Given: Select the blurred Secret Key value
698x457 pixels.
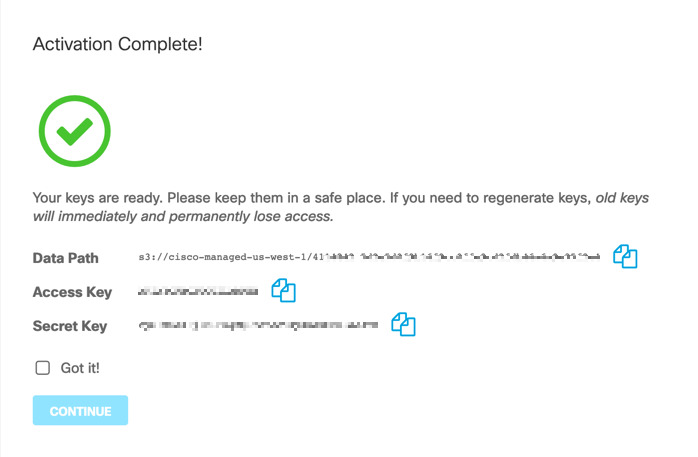Looking at the screenshot, I should (x=258, y=325).
